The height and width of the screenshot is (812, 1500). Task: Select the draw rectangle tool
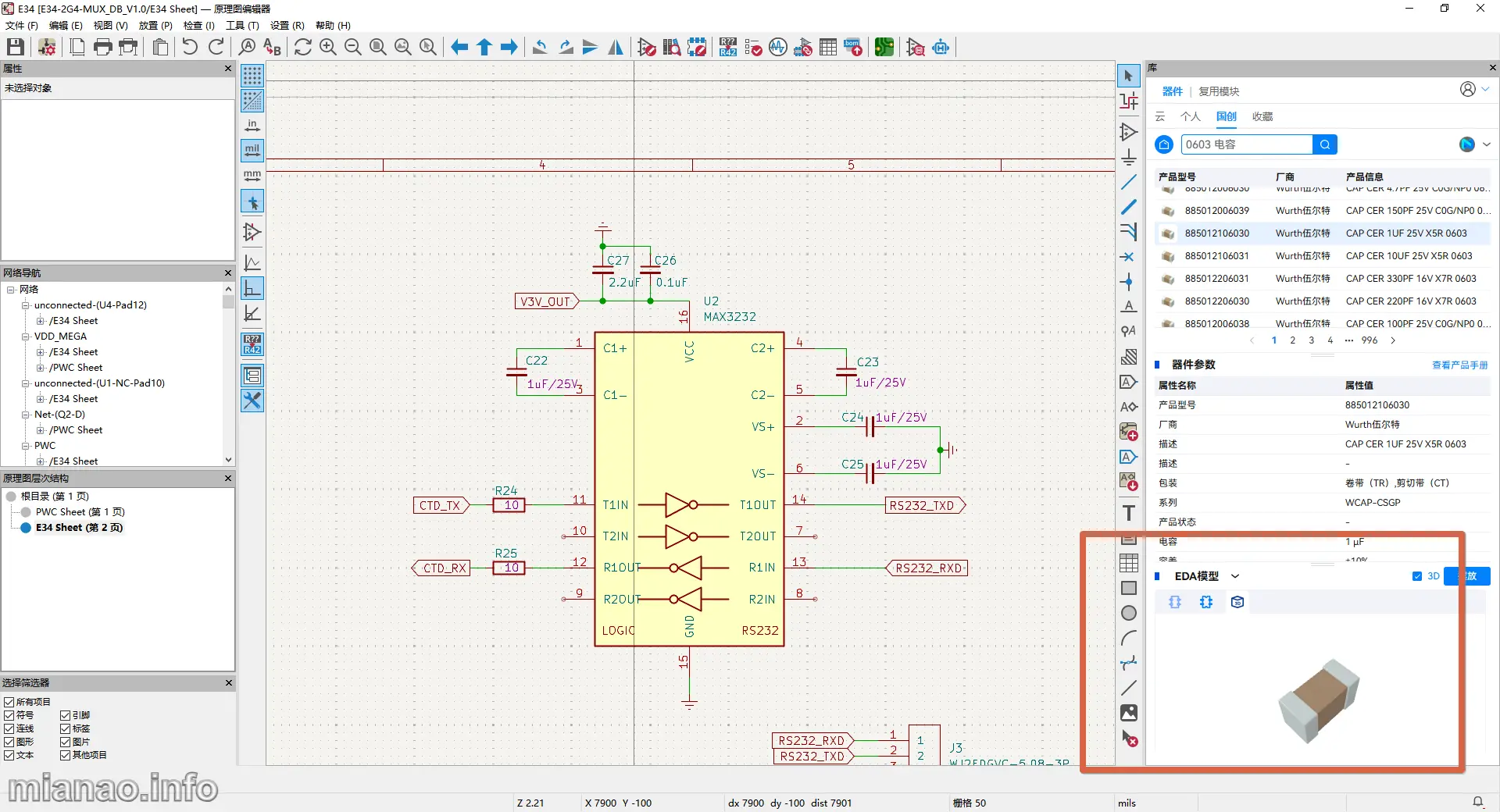coord(1129,588)
